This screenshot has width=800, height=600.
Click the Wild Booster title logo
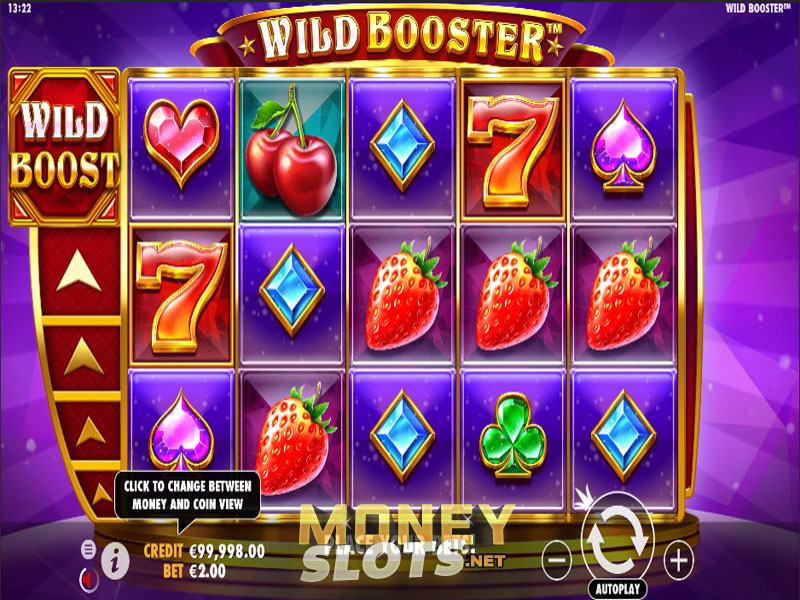[402, 36]
